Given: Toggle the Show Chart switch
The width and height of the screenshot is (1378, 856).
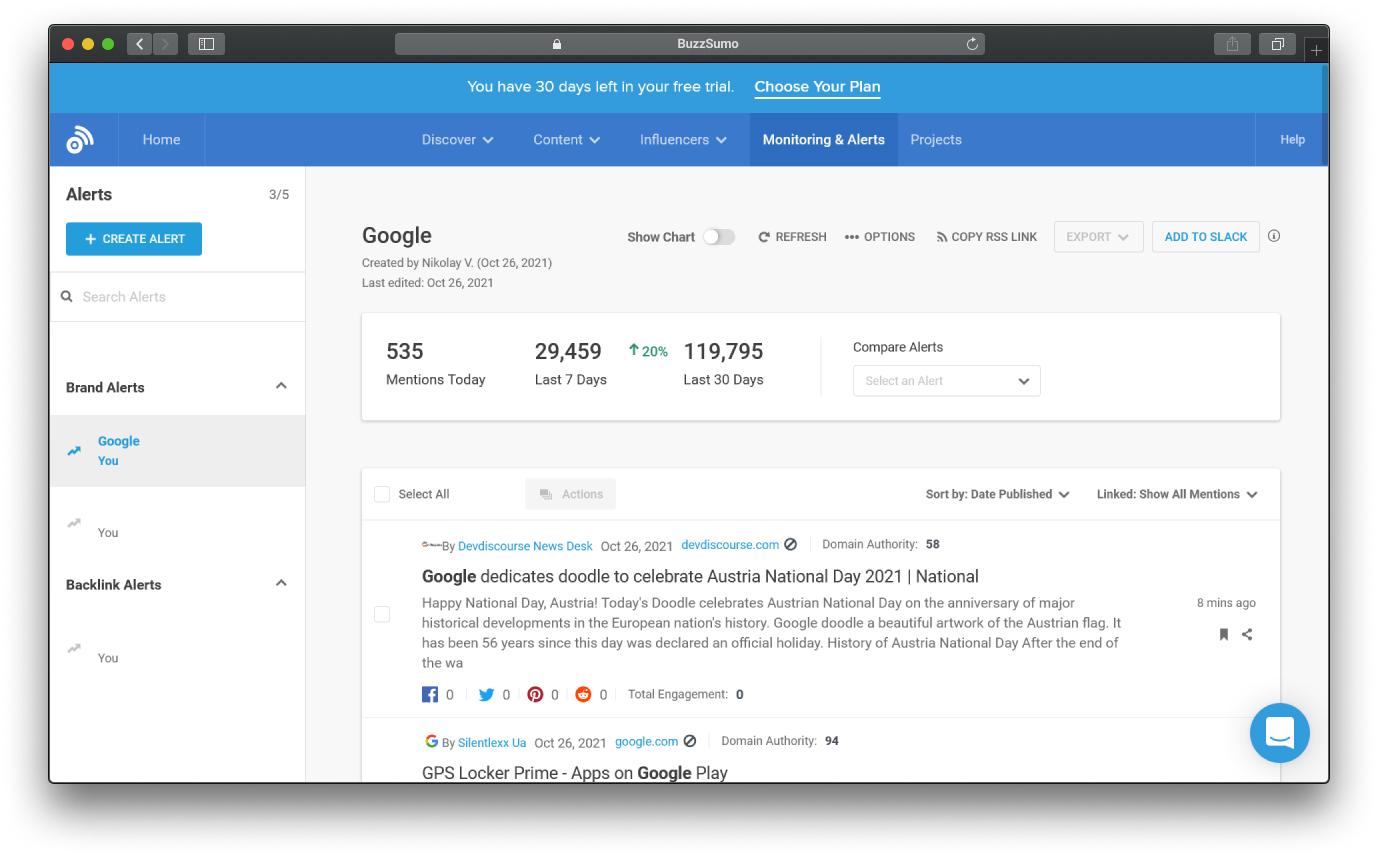Looking at the screenshot, I should pos(718,237).
